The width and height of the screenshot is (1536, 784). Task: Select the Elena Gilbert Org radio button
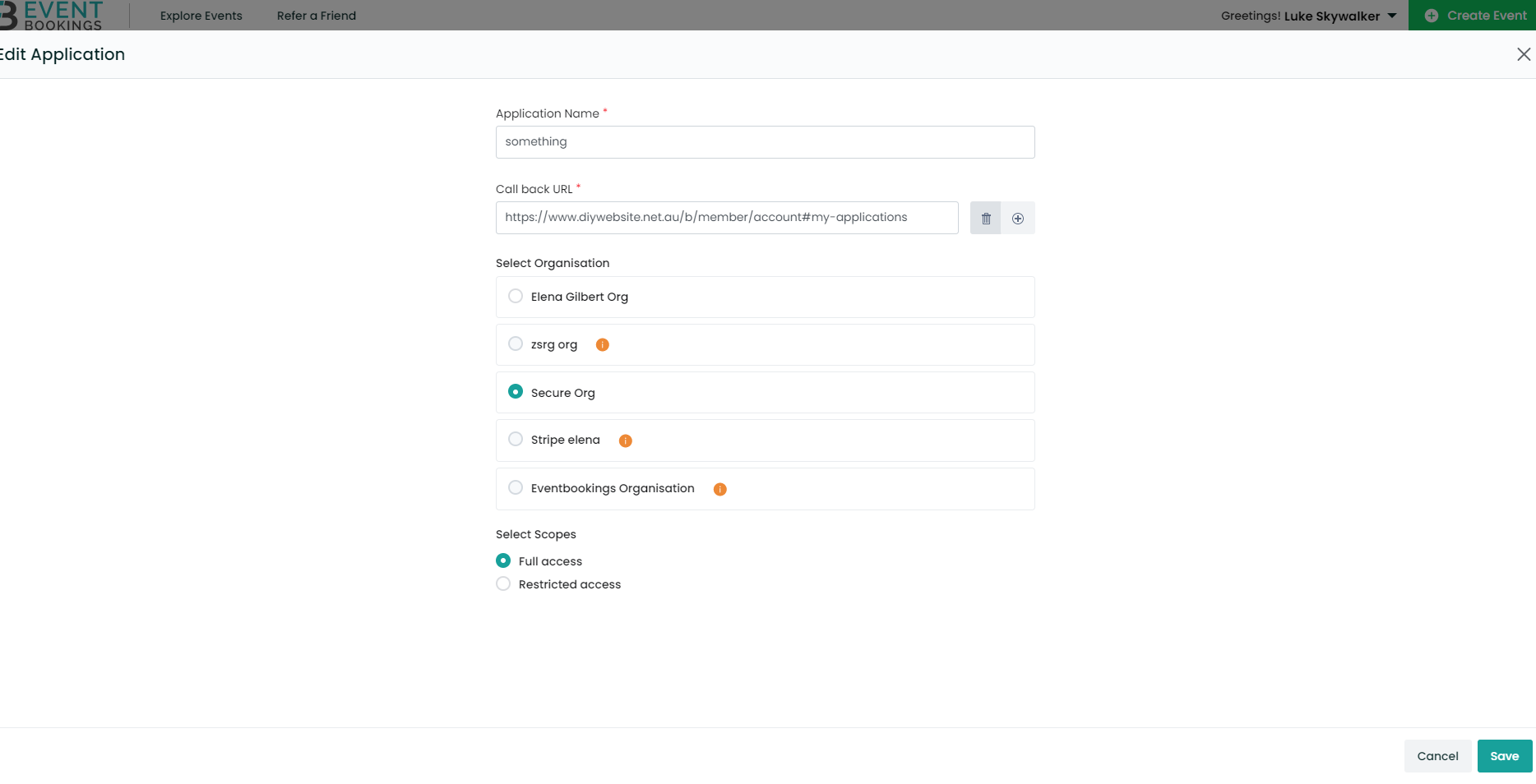(516, 297)
